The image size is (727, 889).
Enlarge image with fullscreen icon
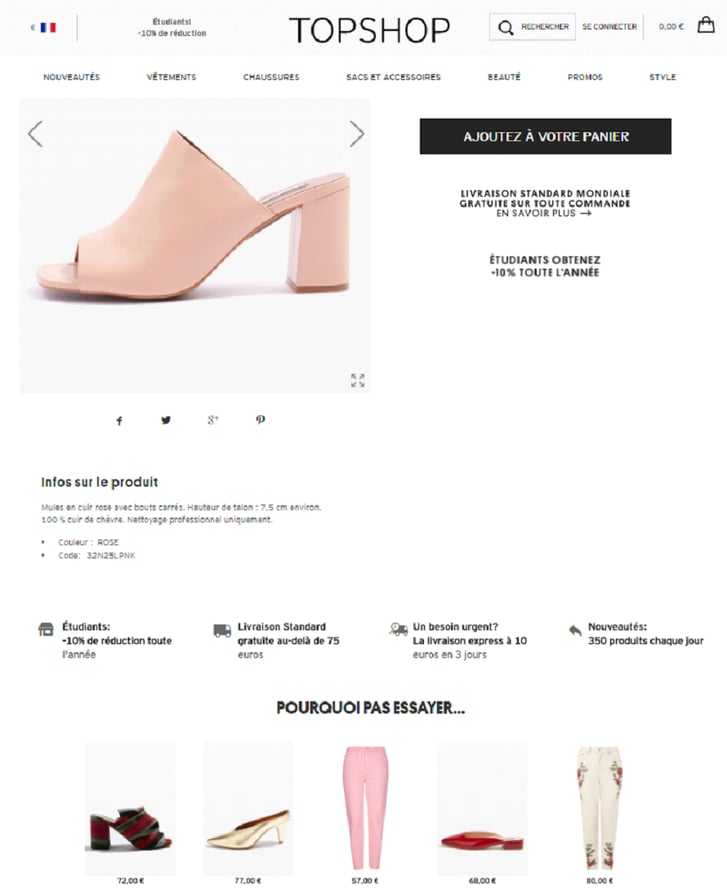tap(357, 380)
